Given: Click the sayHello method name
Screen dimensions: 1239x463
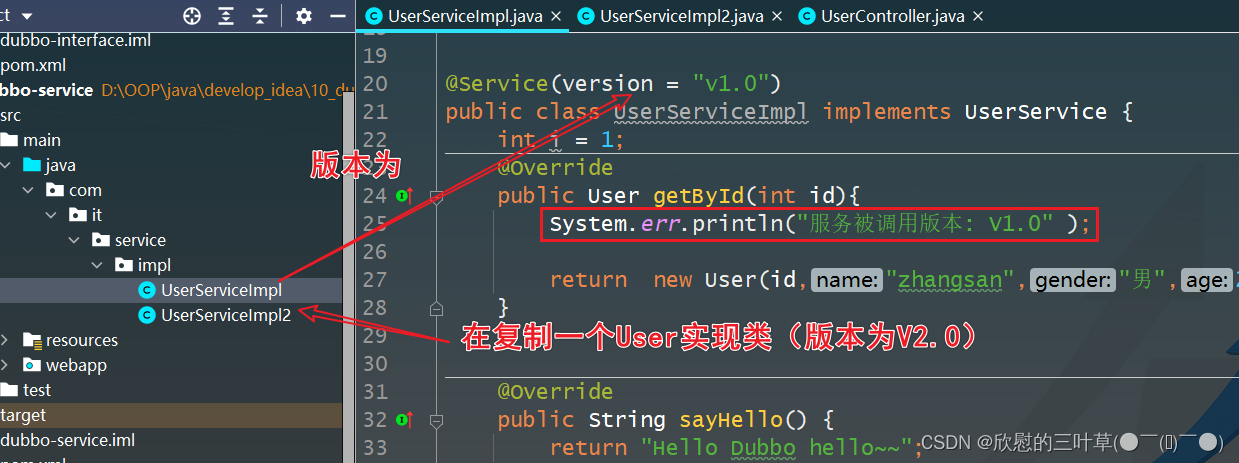Looking at the screenshot, I should (x=731, y=419).
